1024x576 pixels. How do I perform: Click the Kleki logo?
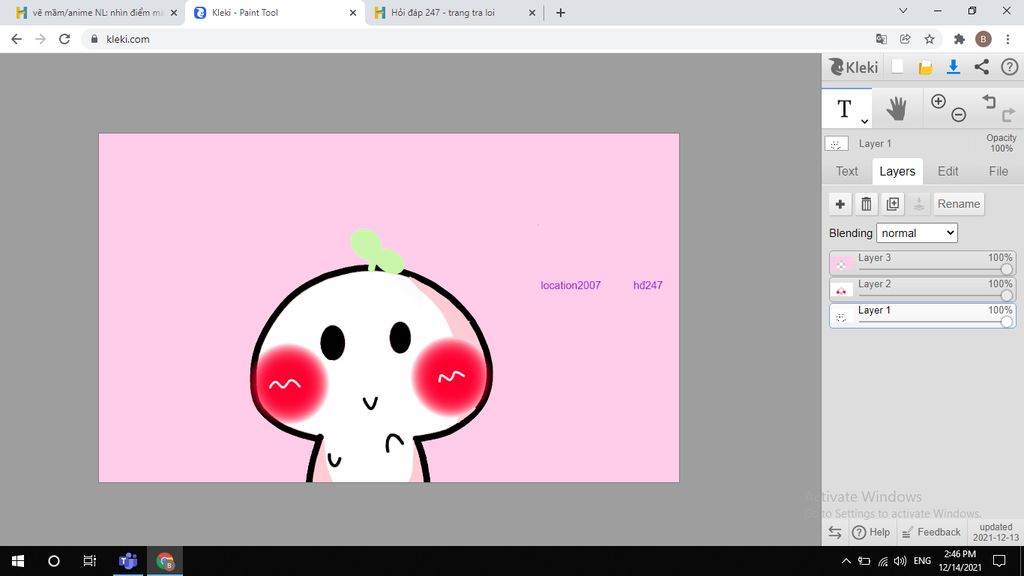coord(854,67)
